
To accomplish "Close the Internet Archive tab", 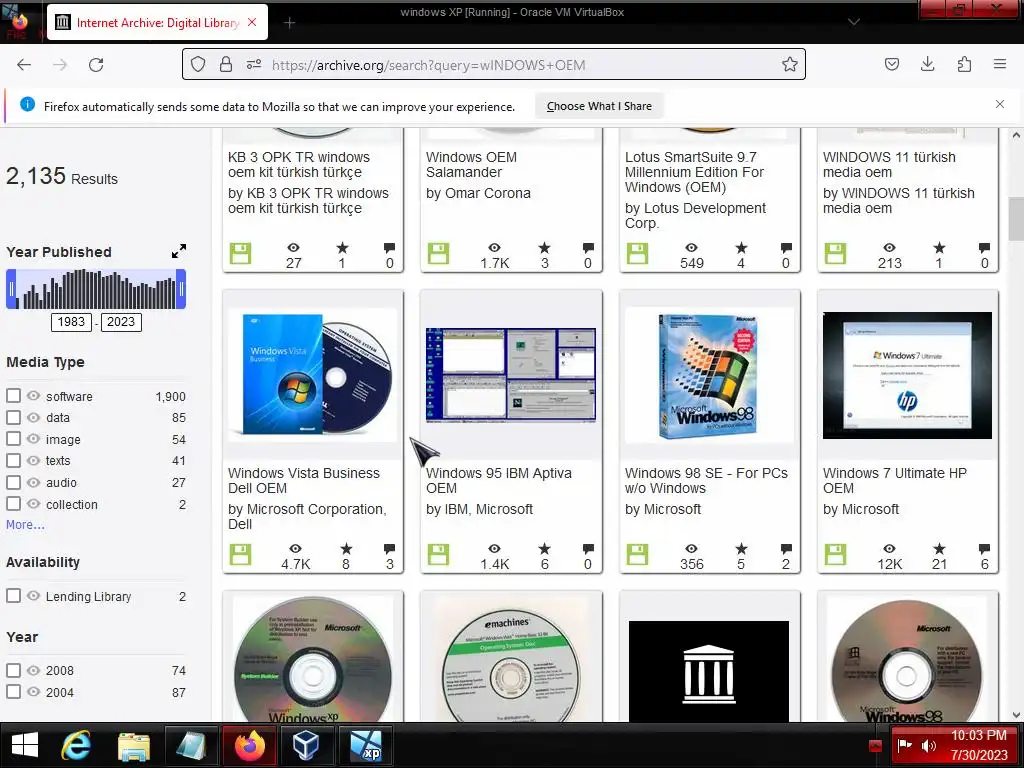I will point(252,22).
